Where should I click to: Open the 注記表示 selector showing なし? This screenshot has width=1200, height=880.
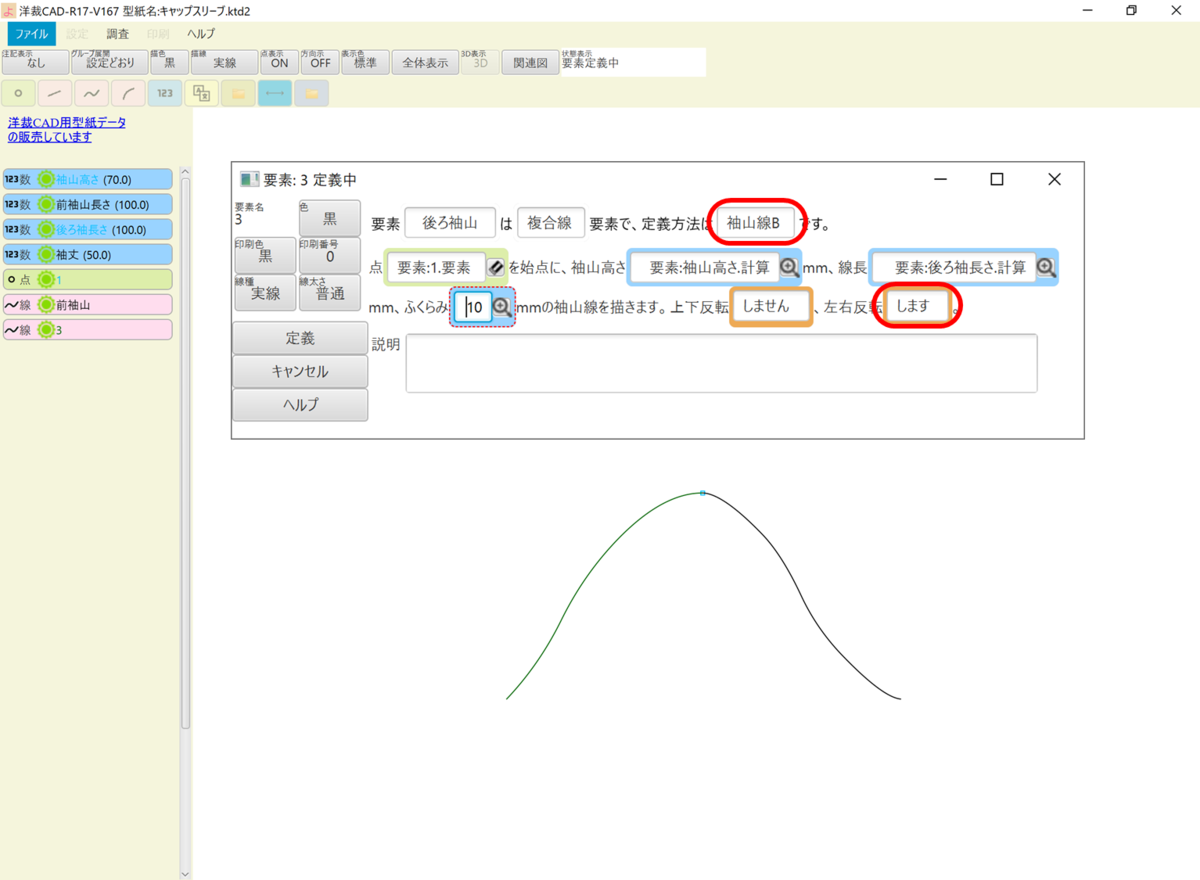[35, 61]
